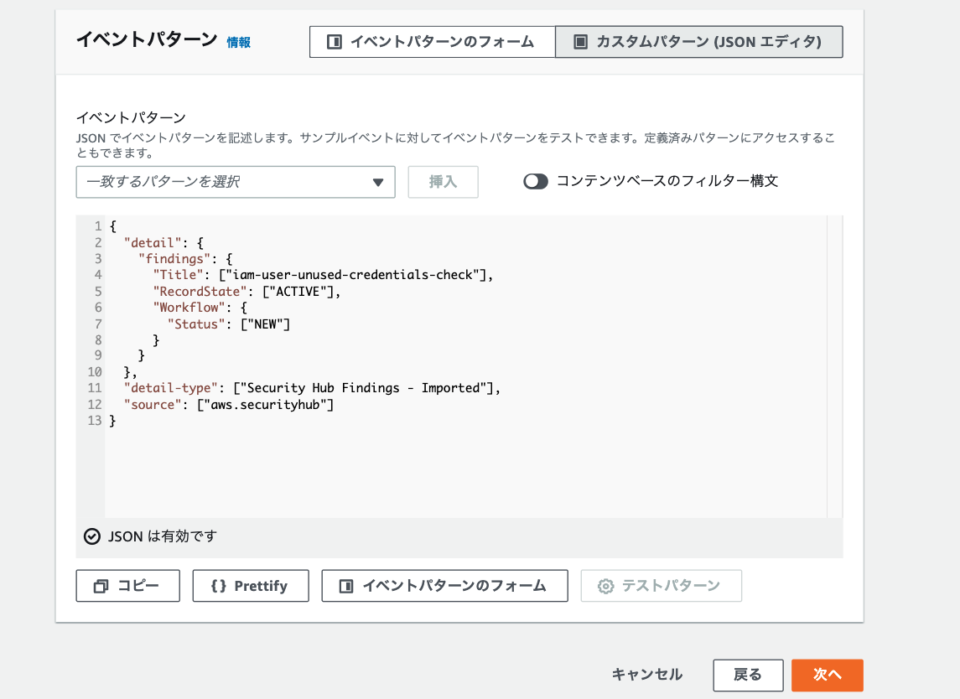
Task: Click the checkmark icon beside JSON は有効です
Action: point(89,536)
